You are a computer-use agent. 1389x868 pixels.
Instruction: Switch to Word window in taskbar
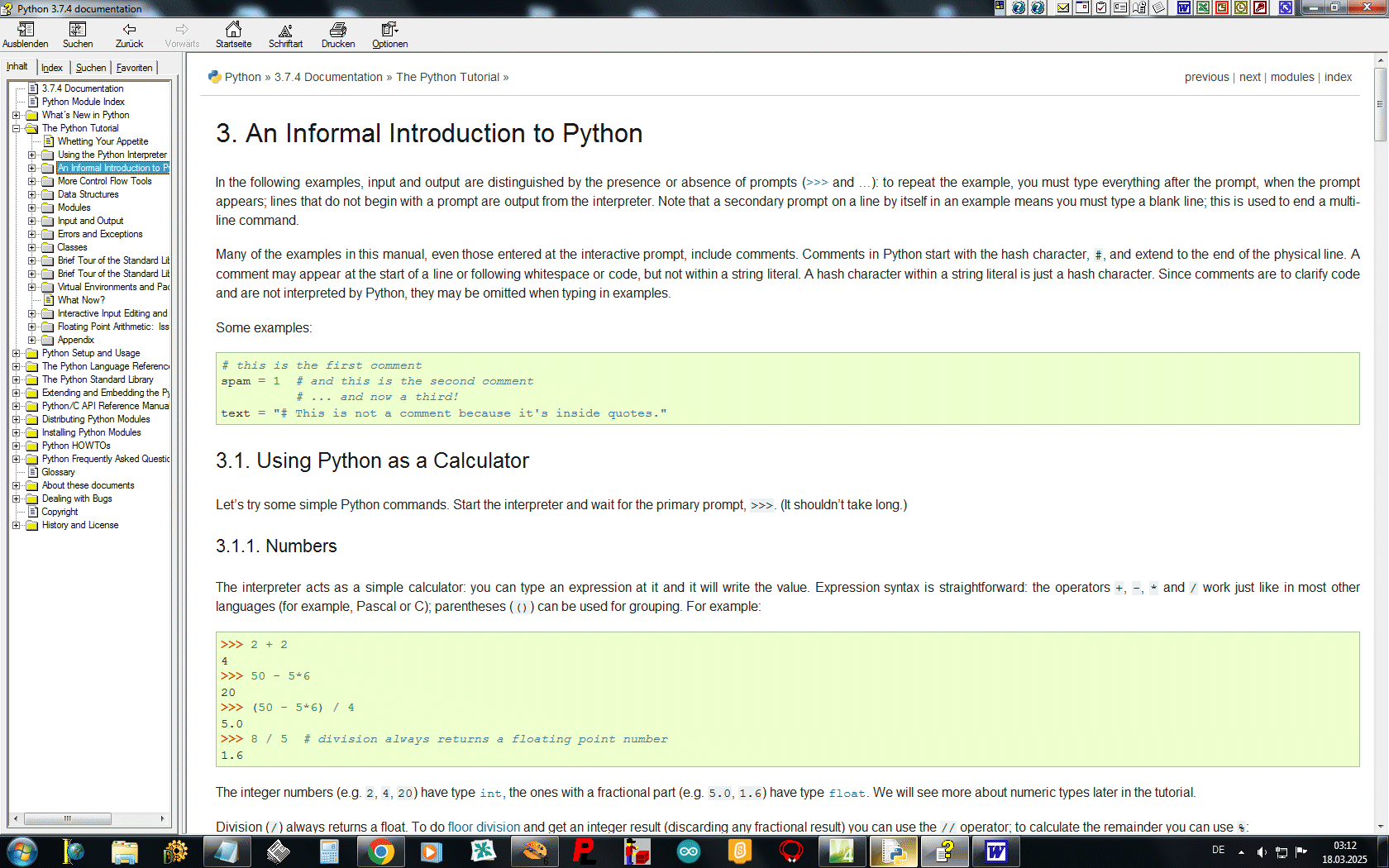point(996,851)
